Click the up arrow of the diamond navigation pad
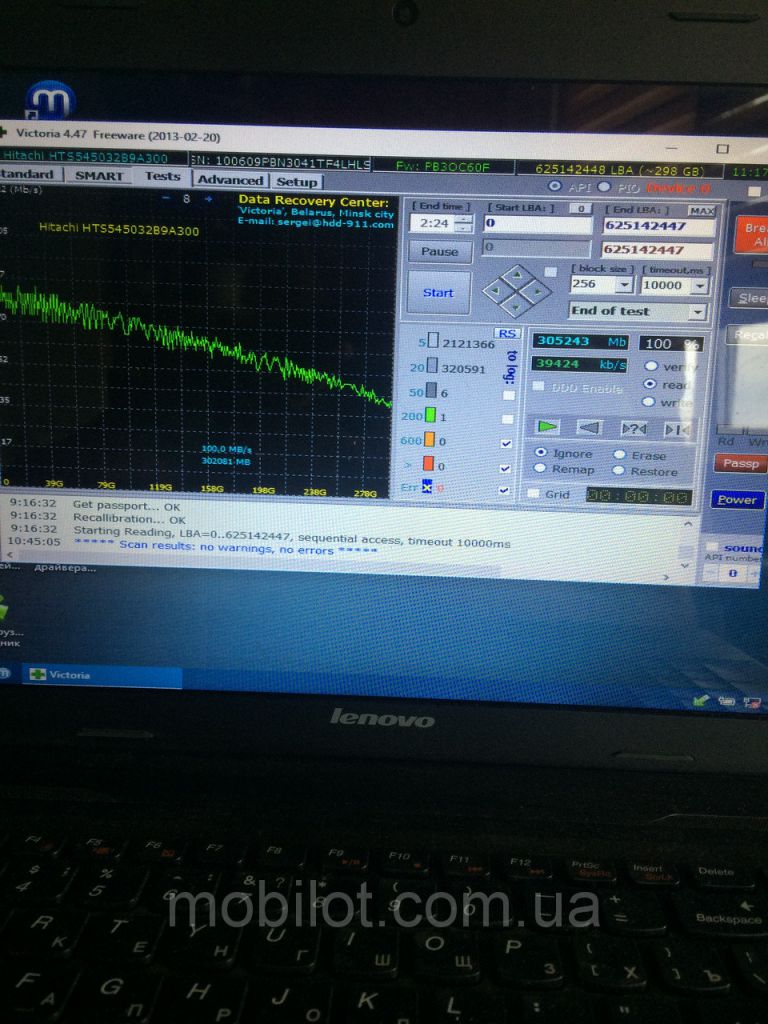768x1024 pixels. pos(519,274)
